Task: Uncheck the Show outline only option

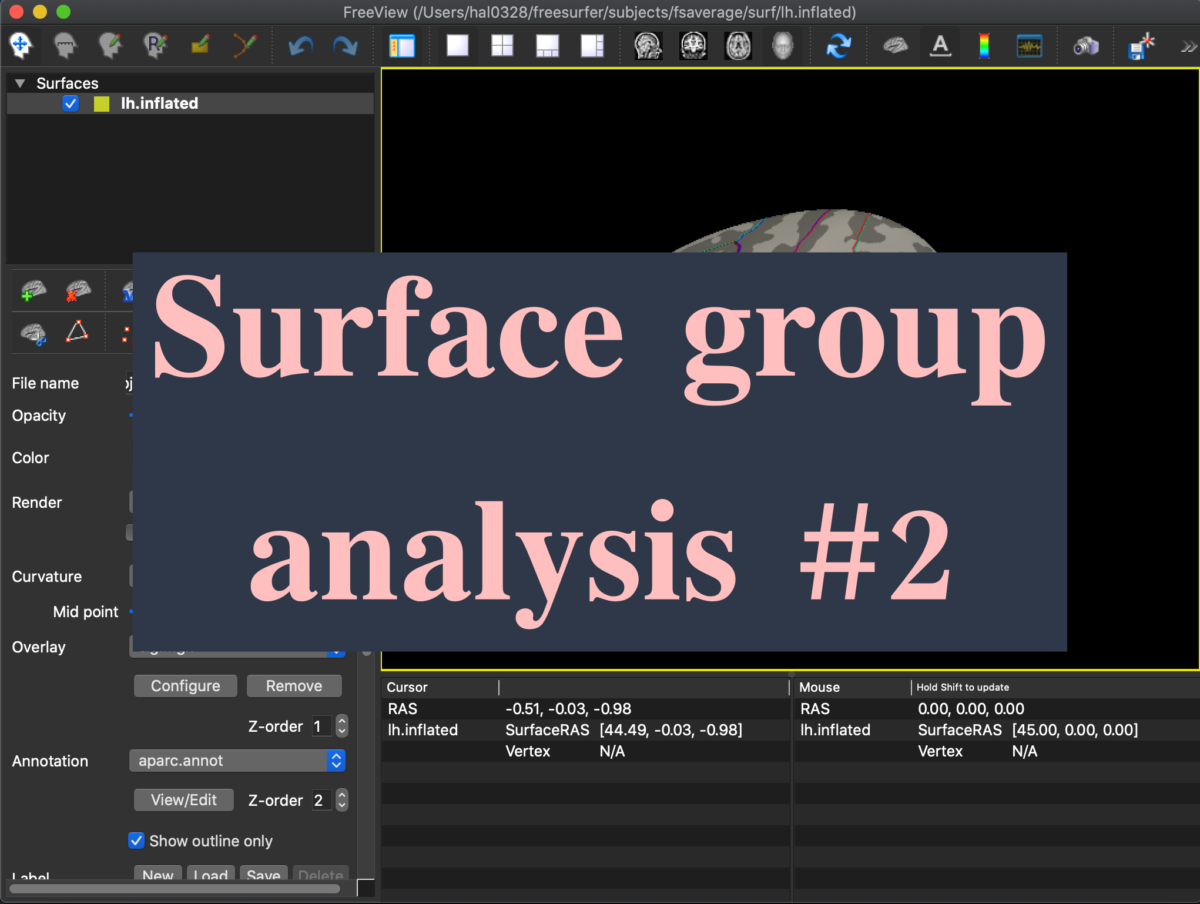Action: coord(137,841)
